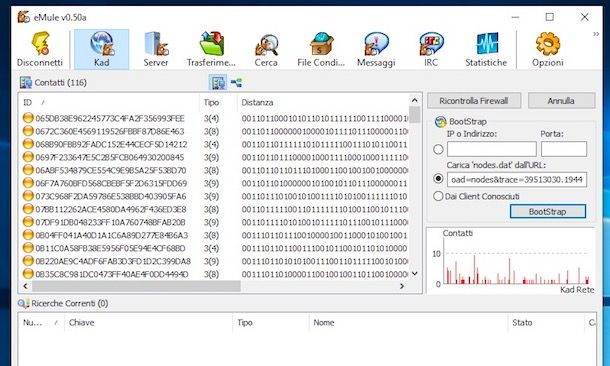
Task: Click the Contatti (116) label
Action: pos(61,82)
